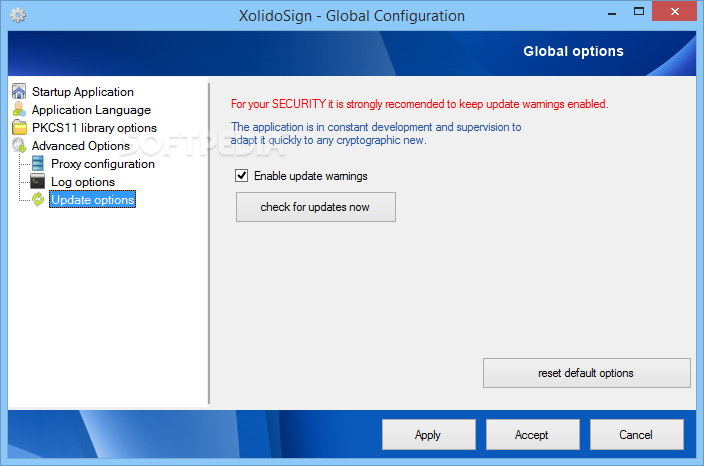
Task: Click the Accept button
Action: 532,435
